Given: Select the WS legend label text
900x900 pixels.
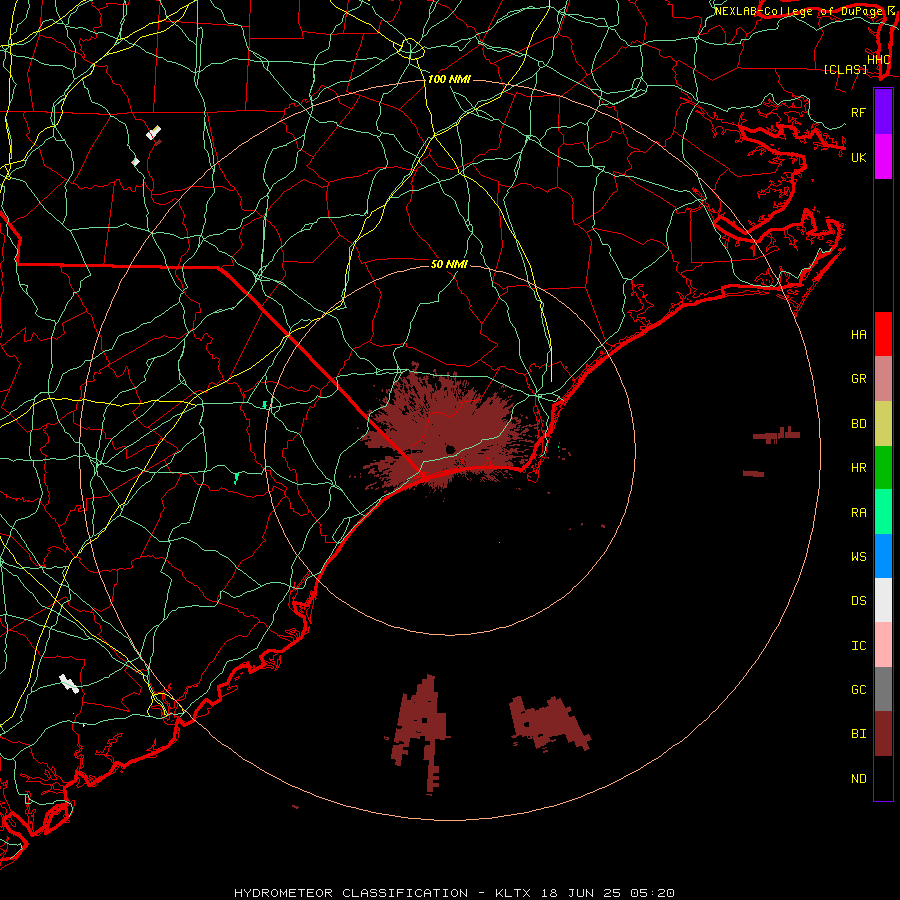Looking at the screenshot, I should [858, 556].
